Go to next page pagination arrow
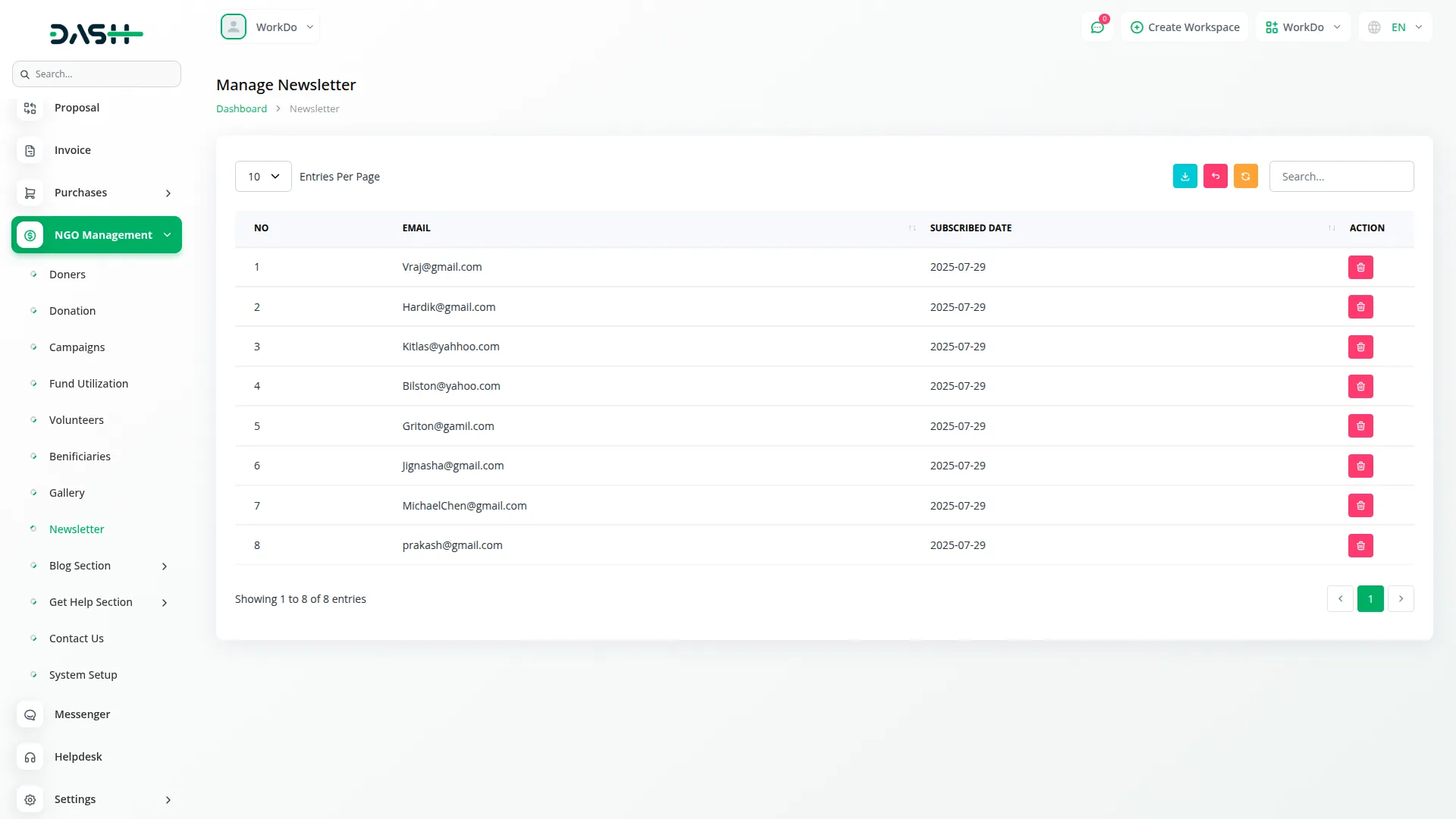Image resolution: width=1456 pixels, height=819 pixels. pos(1401,599)
